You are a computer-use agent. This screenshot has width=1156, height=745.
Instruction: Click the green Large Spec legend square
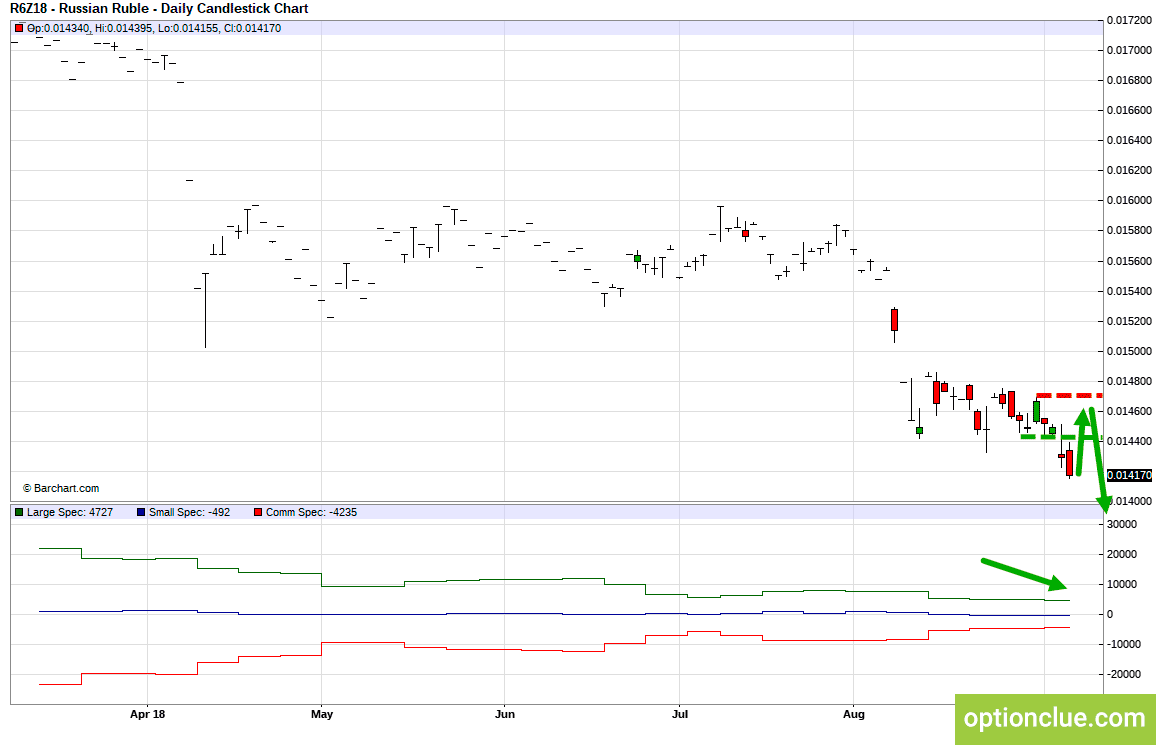(19, 512)
